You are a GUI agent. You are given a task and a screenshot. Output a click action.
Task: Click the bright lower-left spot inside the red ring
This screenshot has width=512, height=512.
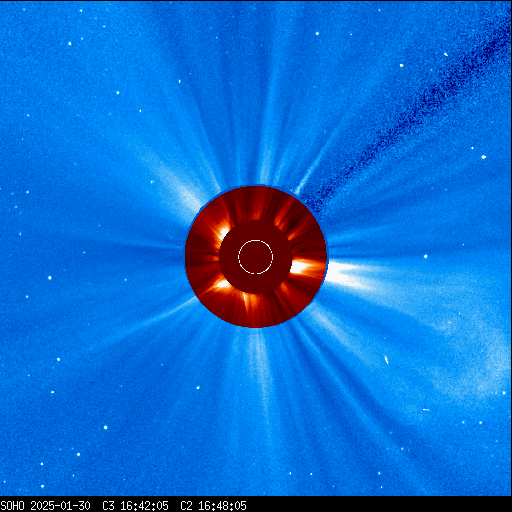(x=222, y=284)
